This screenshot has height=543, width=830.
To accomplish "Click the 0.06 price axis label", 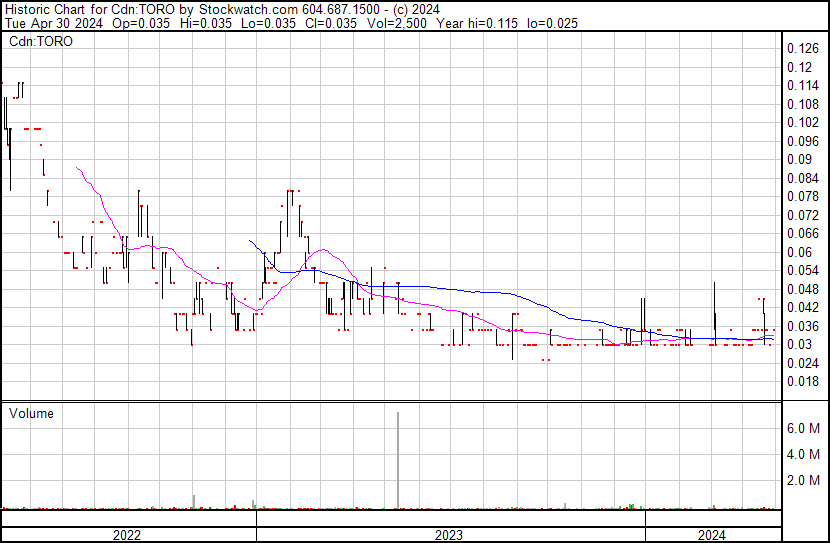I will [799, 252].
